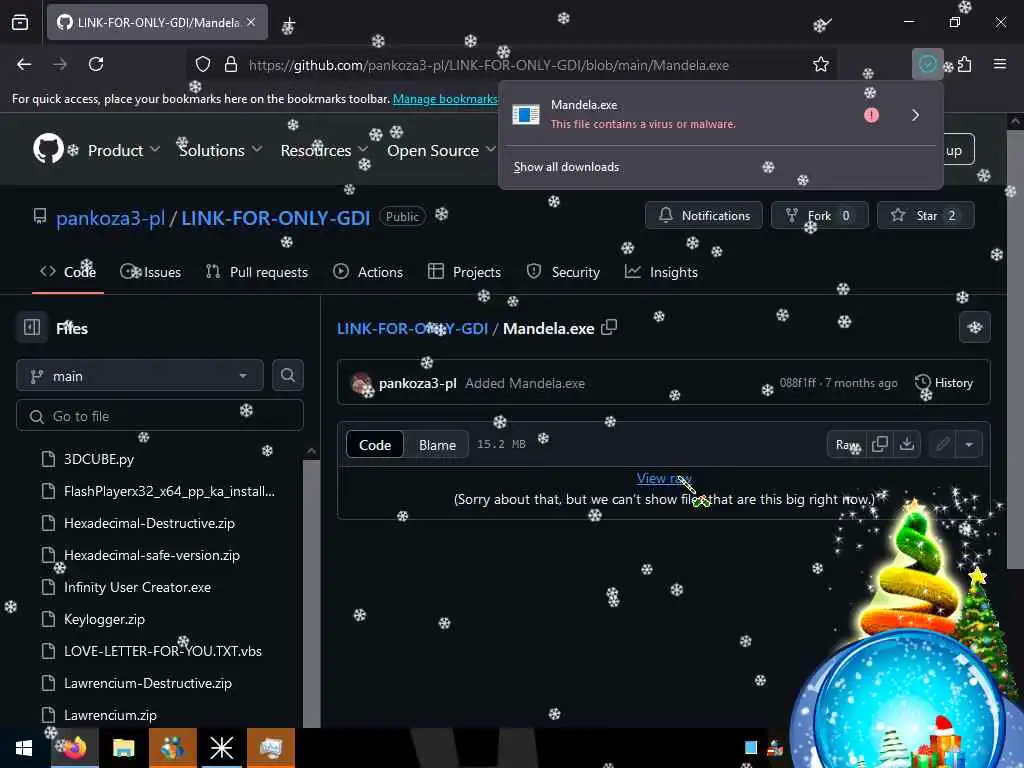Switch to Blame view

(437, 444)
